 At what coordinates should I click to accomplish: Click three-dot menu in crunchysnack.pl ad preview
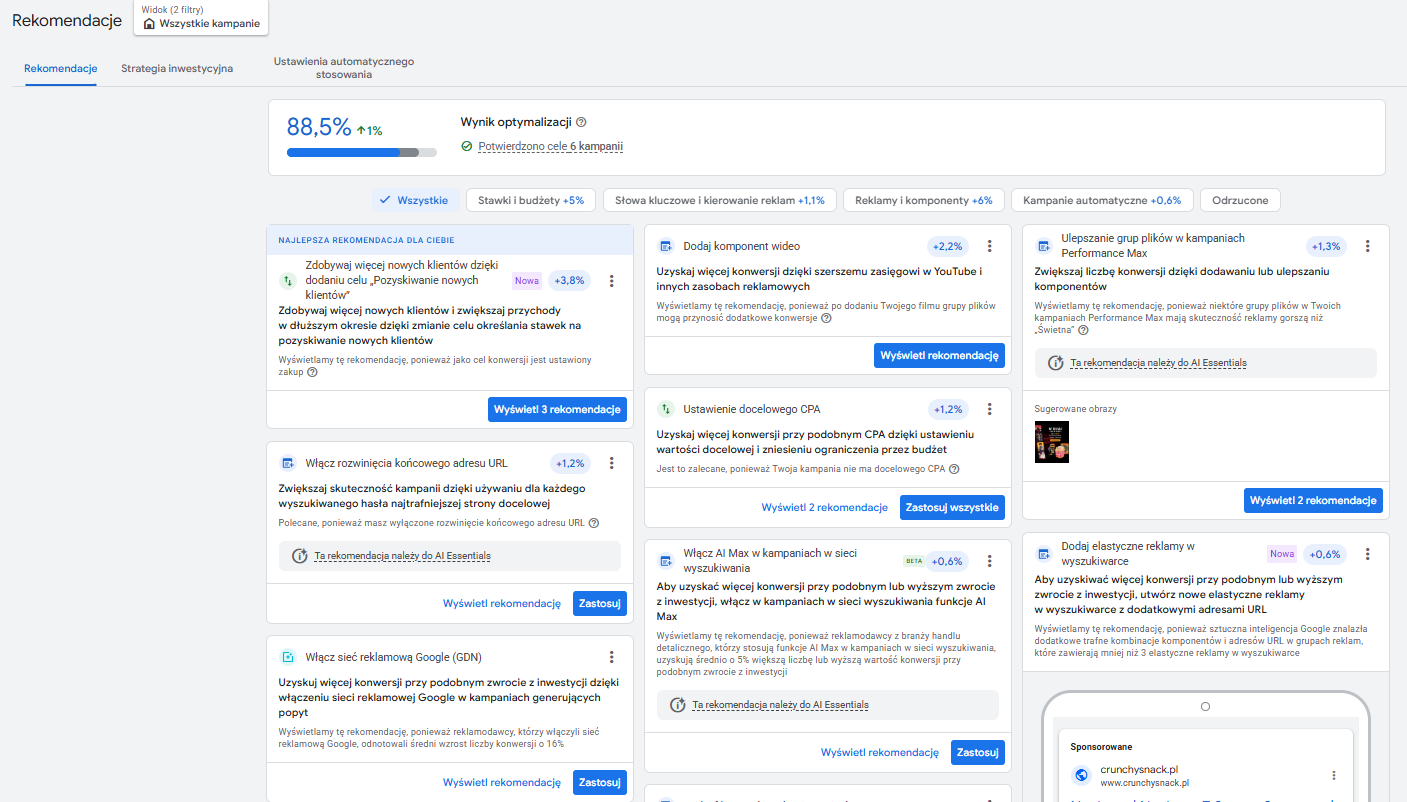click(x=1334, y=775)
